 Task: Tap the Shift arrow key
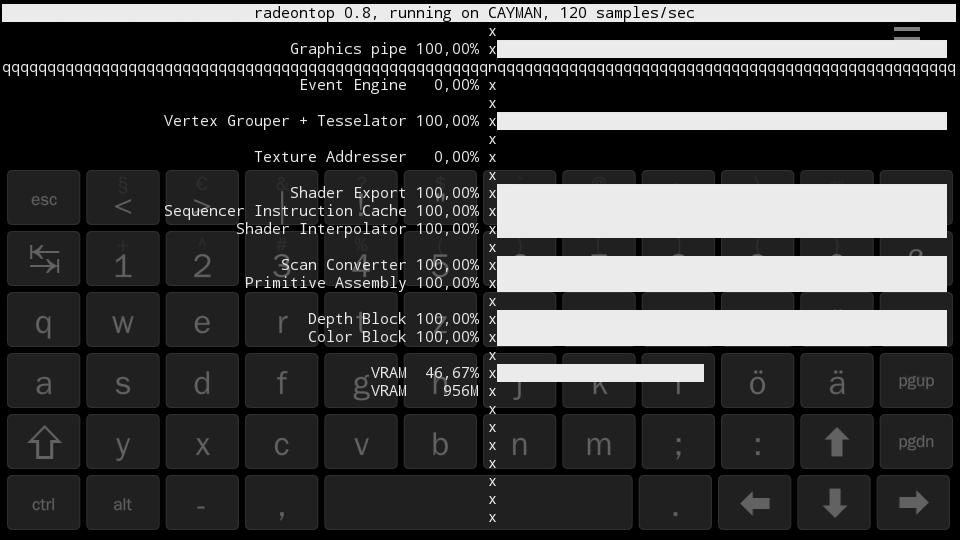tap(44, 443)
